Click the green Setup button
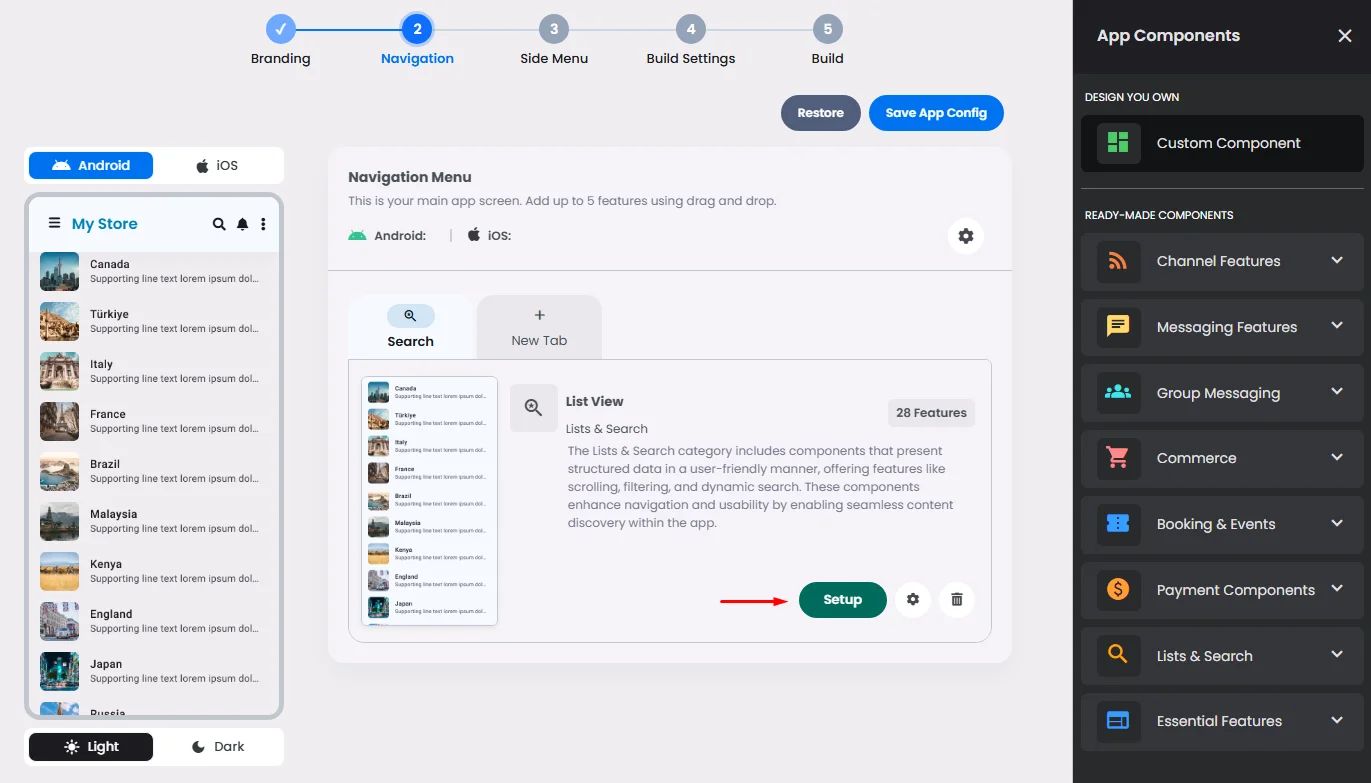 coord(842,599)
